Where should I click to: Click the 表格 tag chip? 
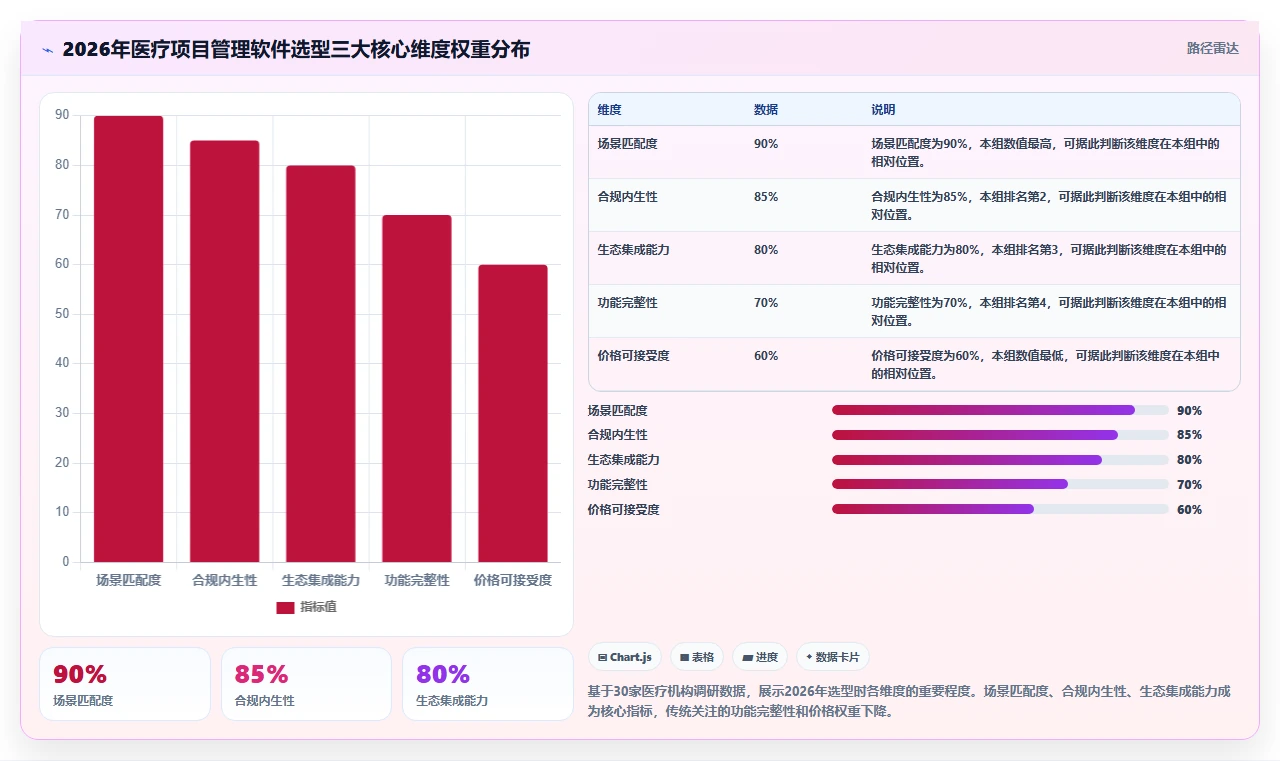tap(696, 657)
